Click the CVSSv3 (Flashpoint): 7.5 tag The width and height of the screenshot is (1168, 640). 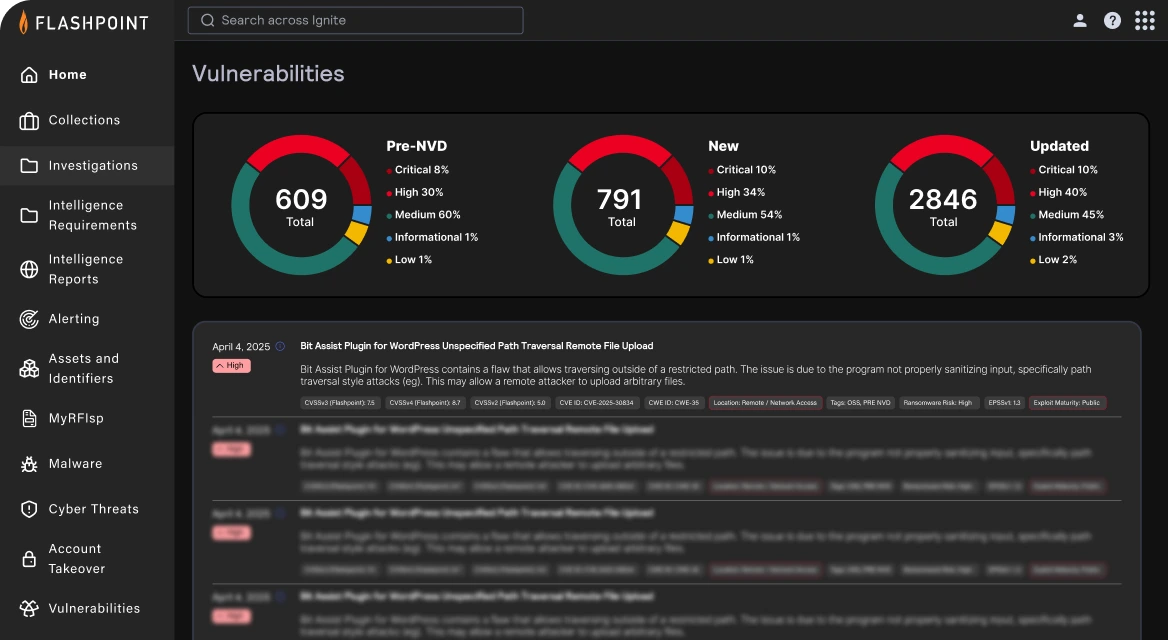[x=340, y=403]
